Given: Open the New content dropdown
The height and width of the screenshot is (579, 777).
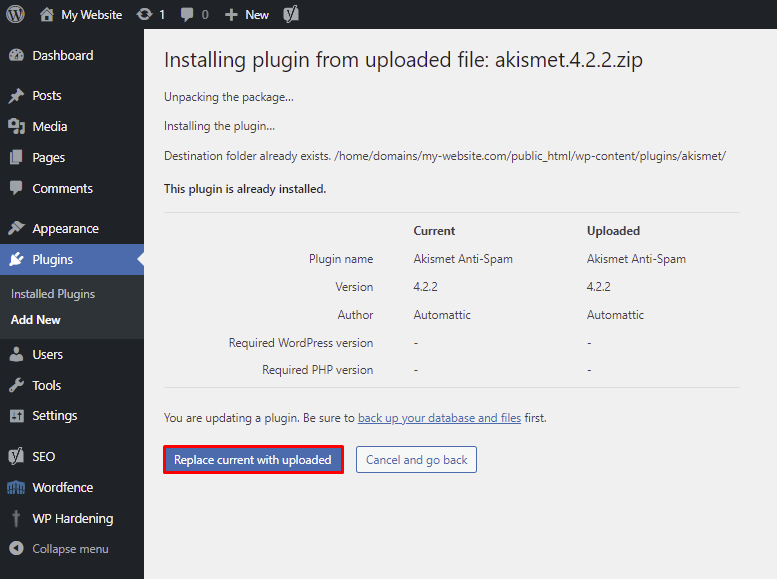Looking at the screenshot, I should 246,14.
